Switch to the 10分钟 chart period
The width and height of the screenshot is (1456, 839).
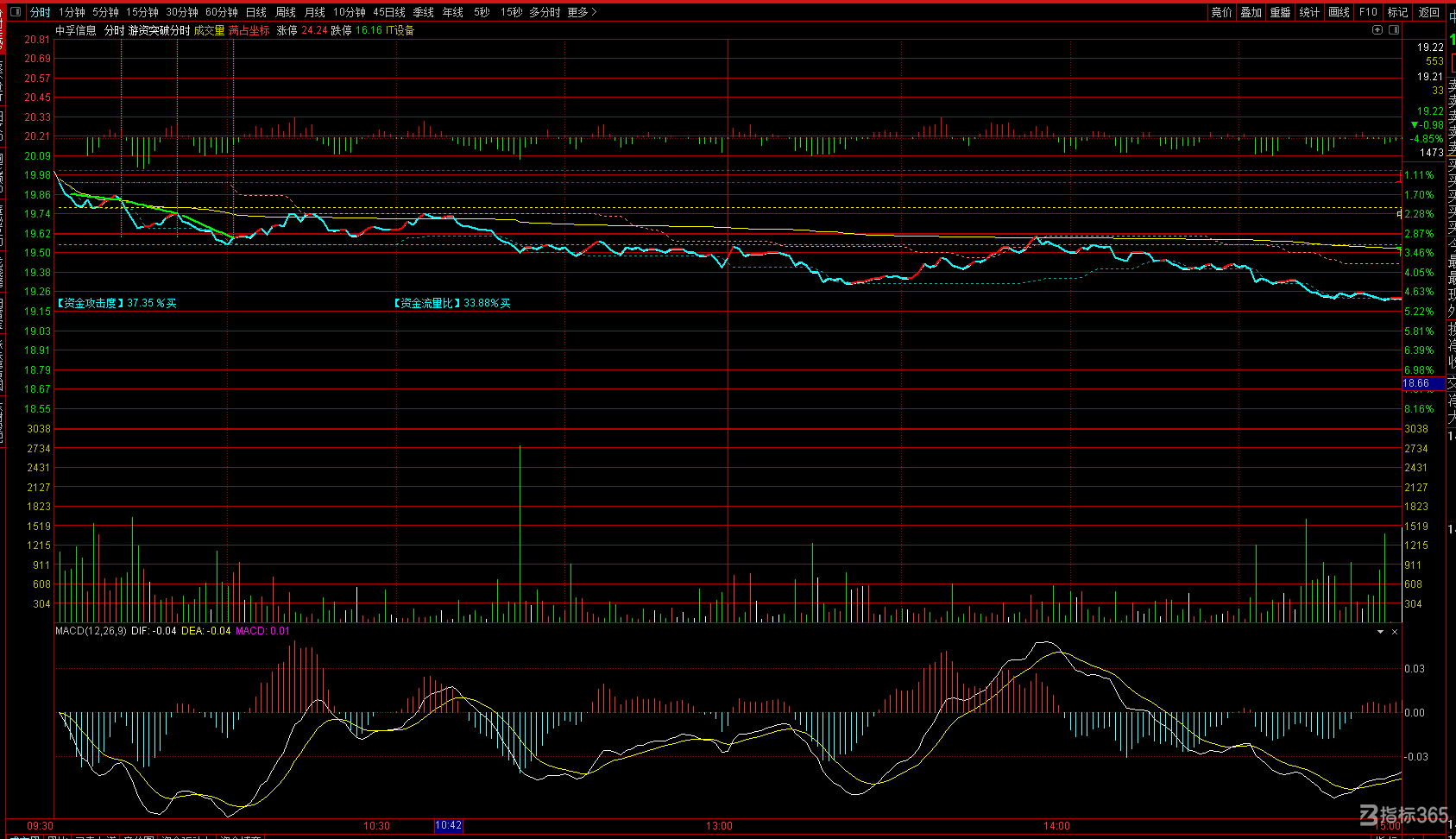tap(350, 12)
